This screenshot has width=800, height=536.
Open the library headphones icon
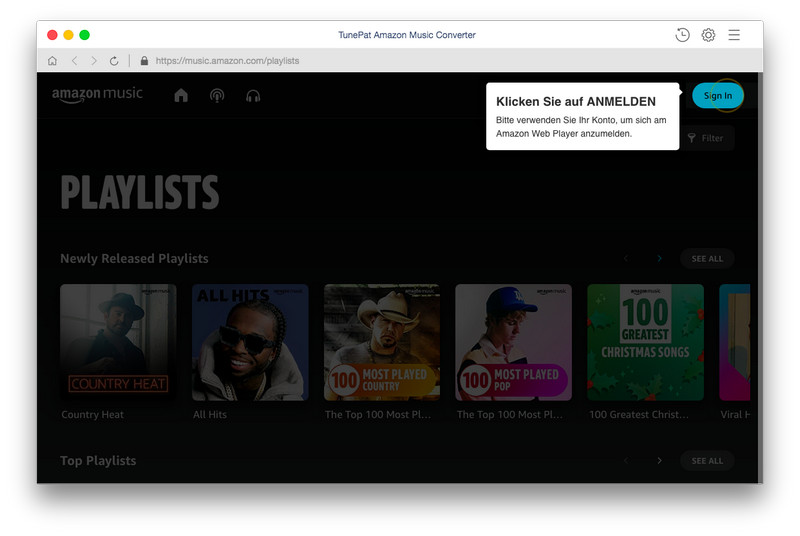pyautogui.click(x=253, y=95)
